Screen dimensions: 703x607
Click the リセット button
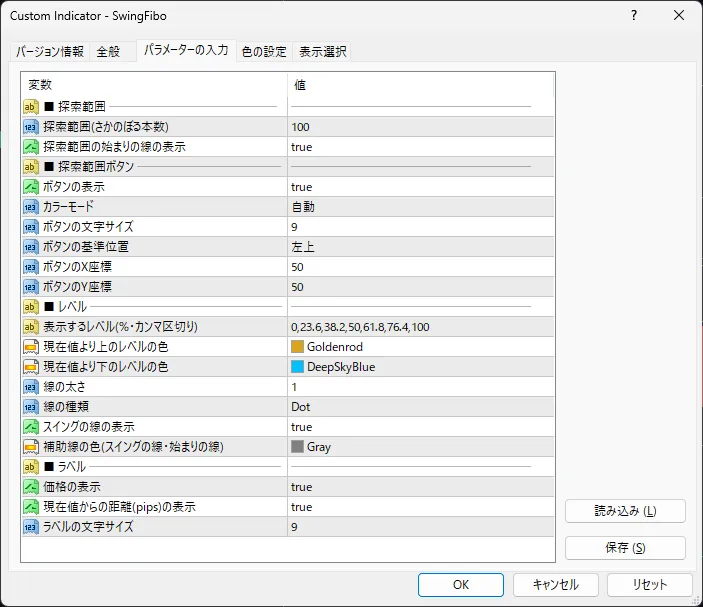coord(650,585)
